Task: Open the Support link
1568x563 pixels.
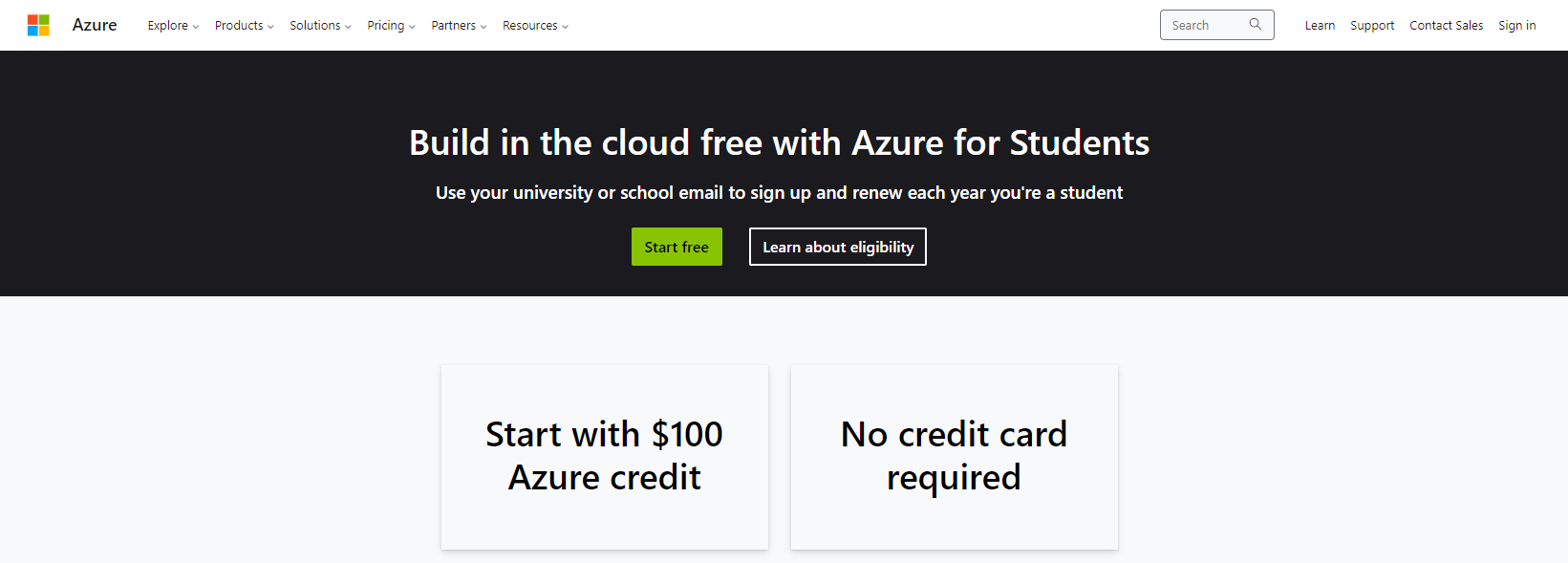Action: 1372,26
